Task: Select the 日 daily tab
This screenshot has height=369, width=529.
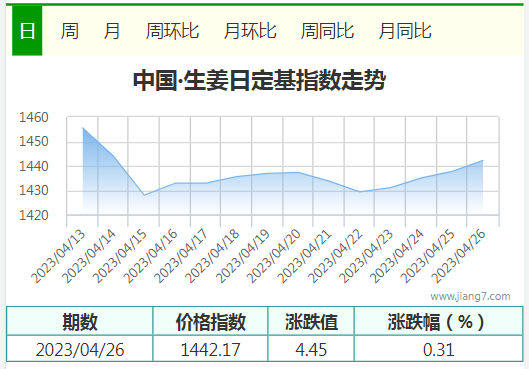Action: click(x=27, y=31)
